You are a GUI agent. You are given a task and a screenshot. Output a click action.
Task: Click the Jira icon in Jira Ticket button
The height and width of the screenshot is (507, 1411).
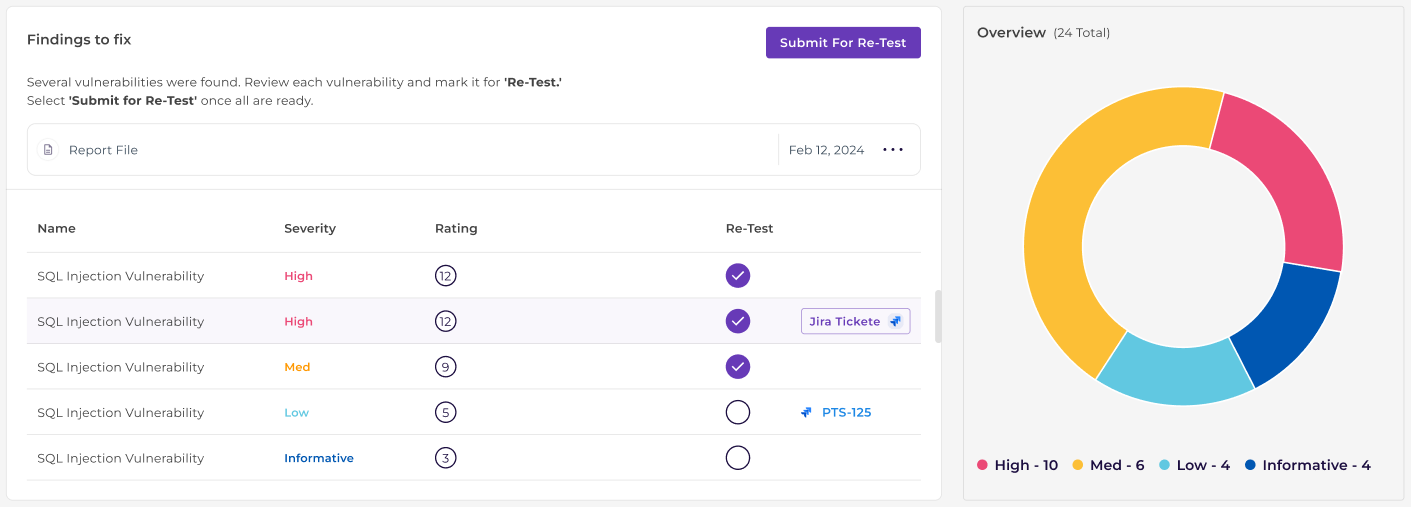tap(895, 322)
